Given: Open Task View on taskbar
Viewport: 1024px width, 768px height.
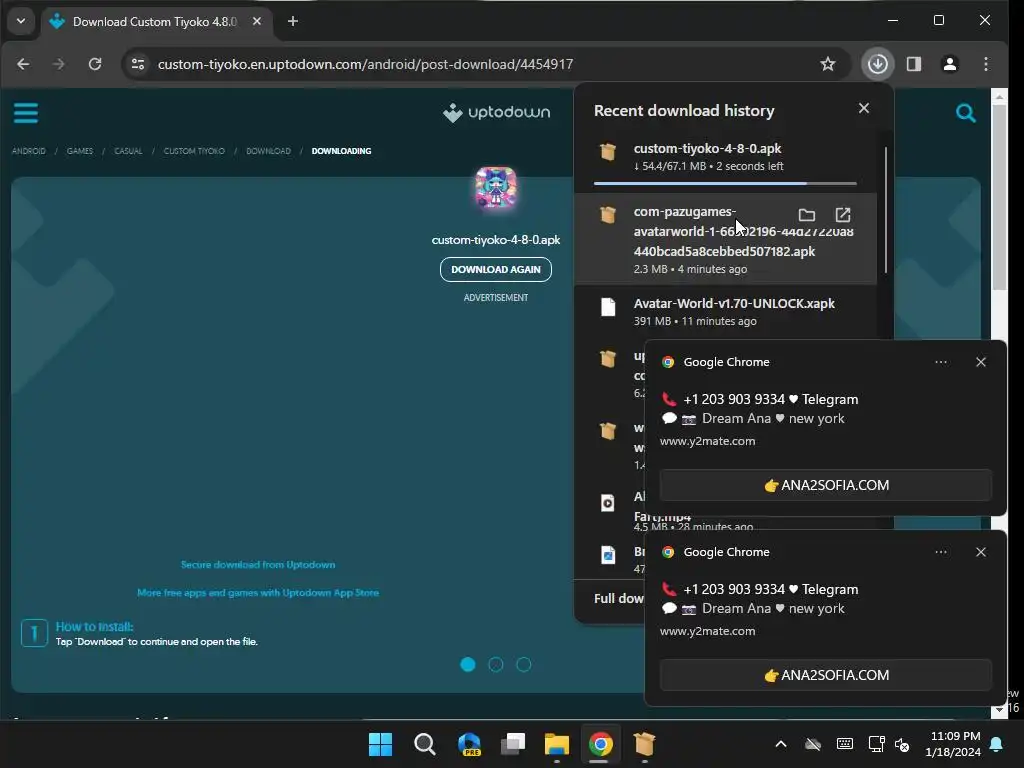Looking at the screenshot, I should (513, 744).
